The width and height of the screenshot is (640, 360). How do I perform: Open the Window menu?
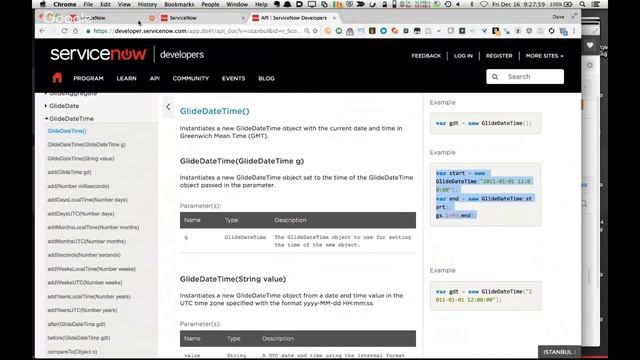pyautogui.click(x=237, y=4)
